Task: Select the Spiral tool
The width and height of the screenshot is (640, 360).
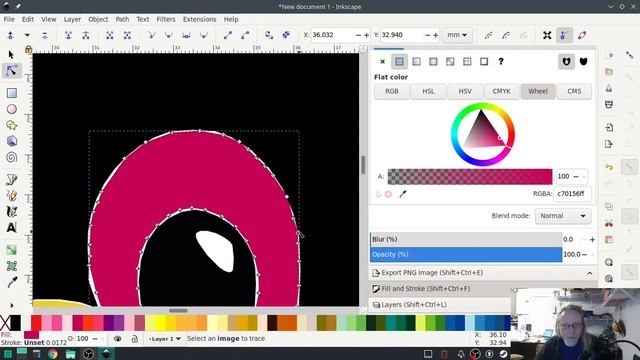Action: 12,157
